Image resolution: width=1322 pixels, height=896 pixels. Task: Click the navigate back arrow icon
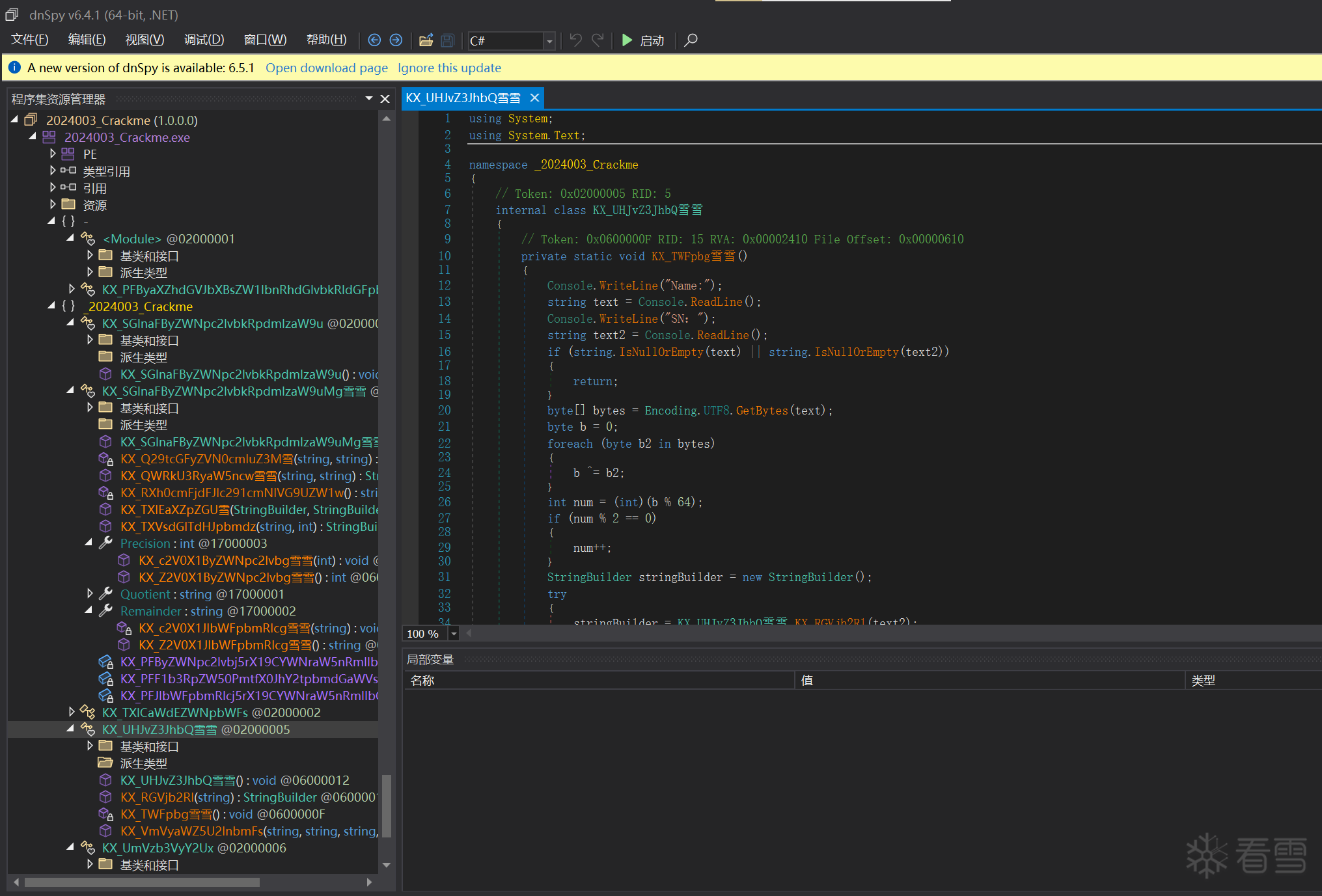374,40
